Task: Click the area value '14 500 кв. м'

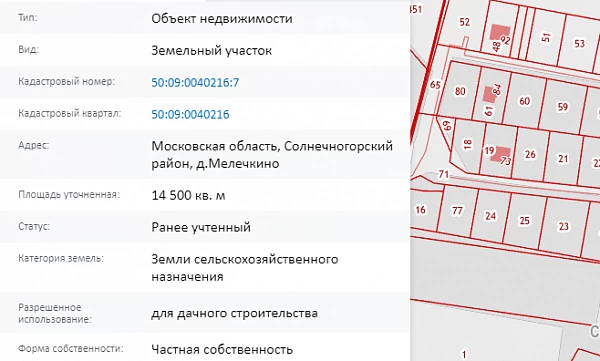Action: (188, 196)
